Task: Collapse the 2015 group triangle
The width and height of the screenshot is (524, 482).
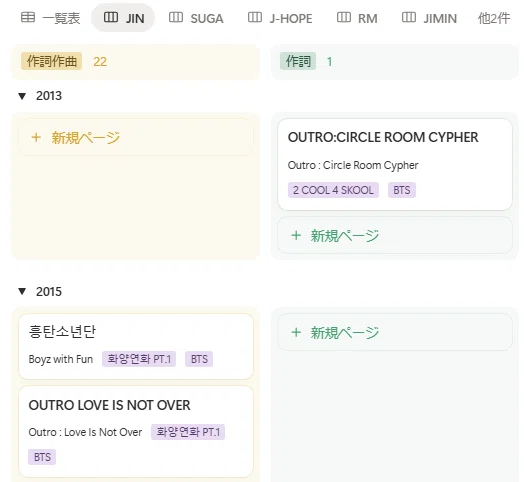Action: (22, 291)
